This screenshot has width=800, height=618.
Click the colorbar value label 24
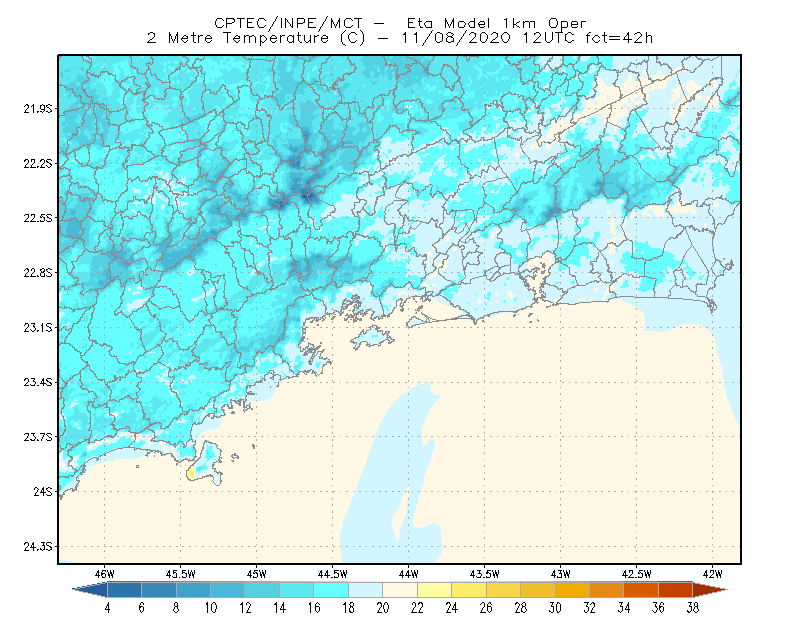(452, 608)
